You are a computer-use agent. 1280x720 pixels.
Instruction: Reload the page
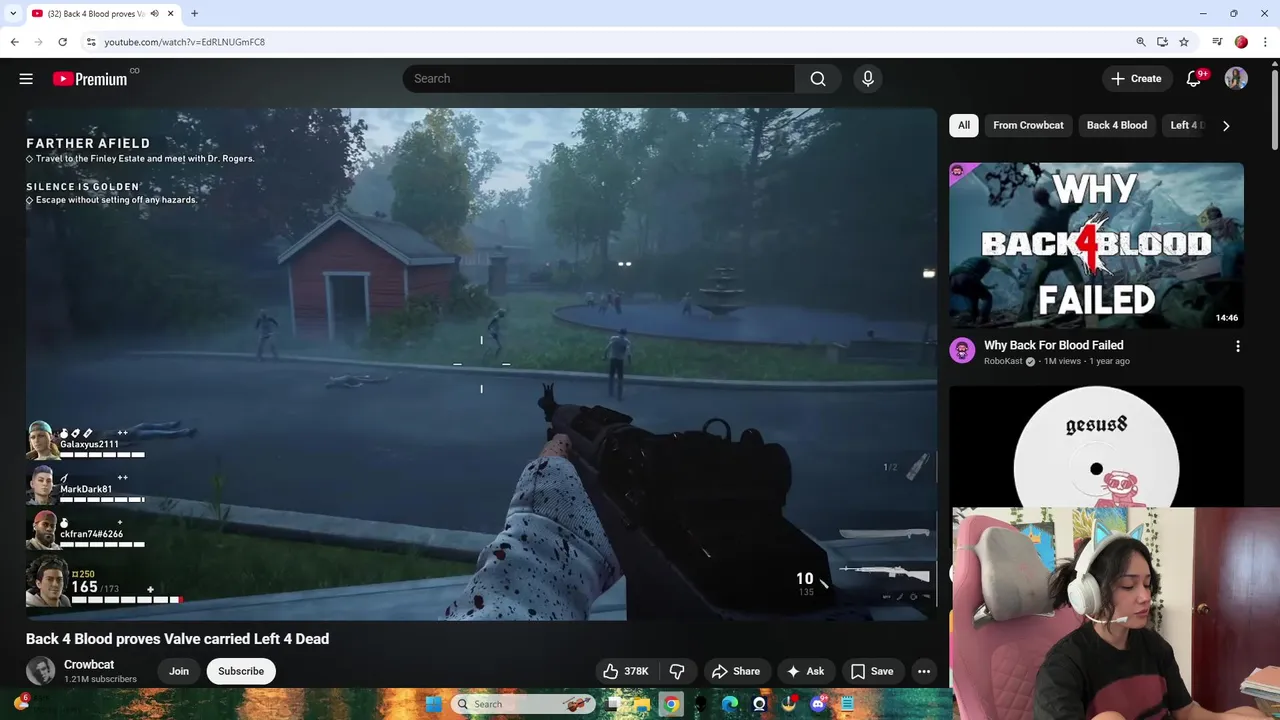(x=63, y=42)
